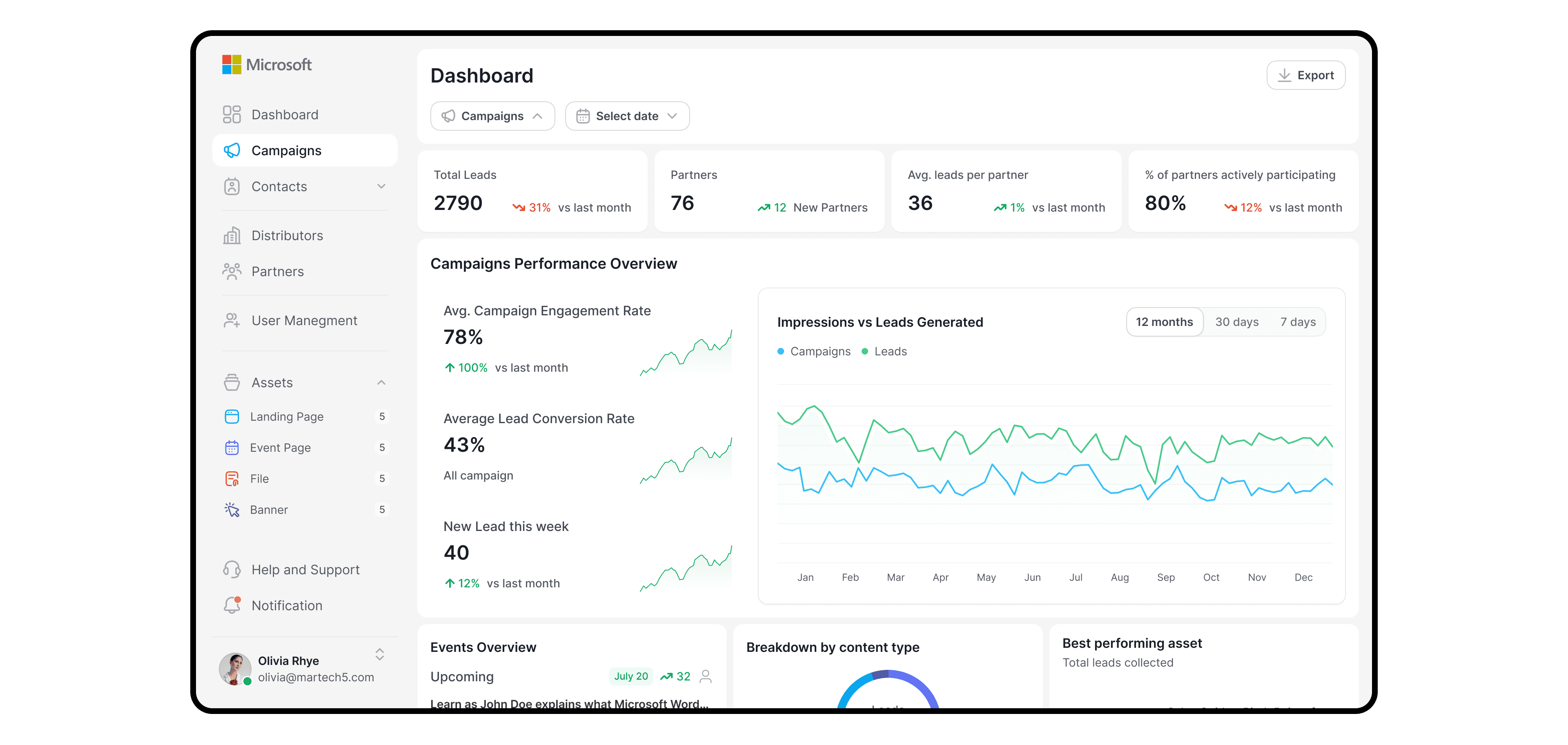The width and height of the screenshot is (1568, 745).
Task: Click the Banner cursor icon
Action: (231, 510)
